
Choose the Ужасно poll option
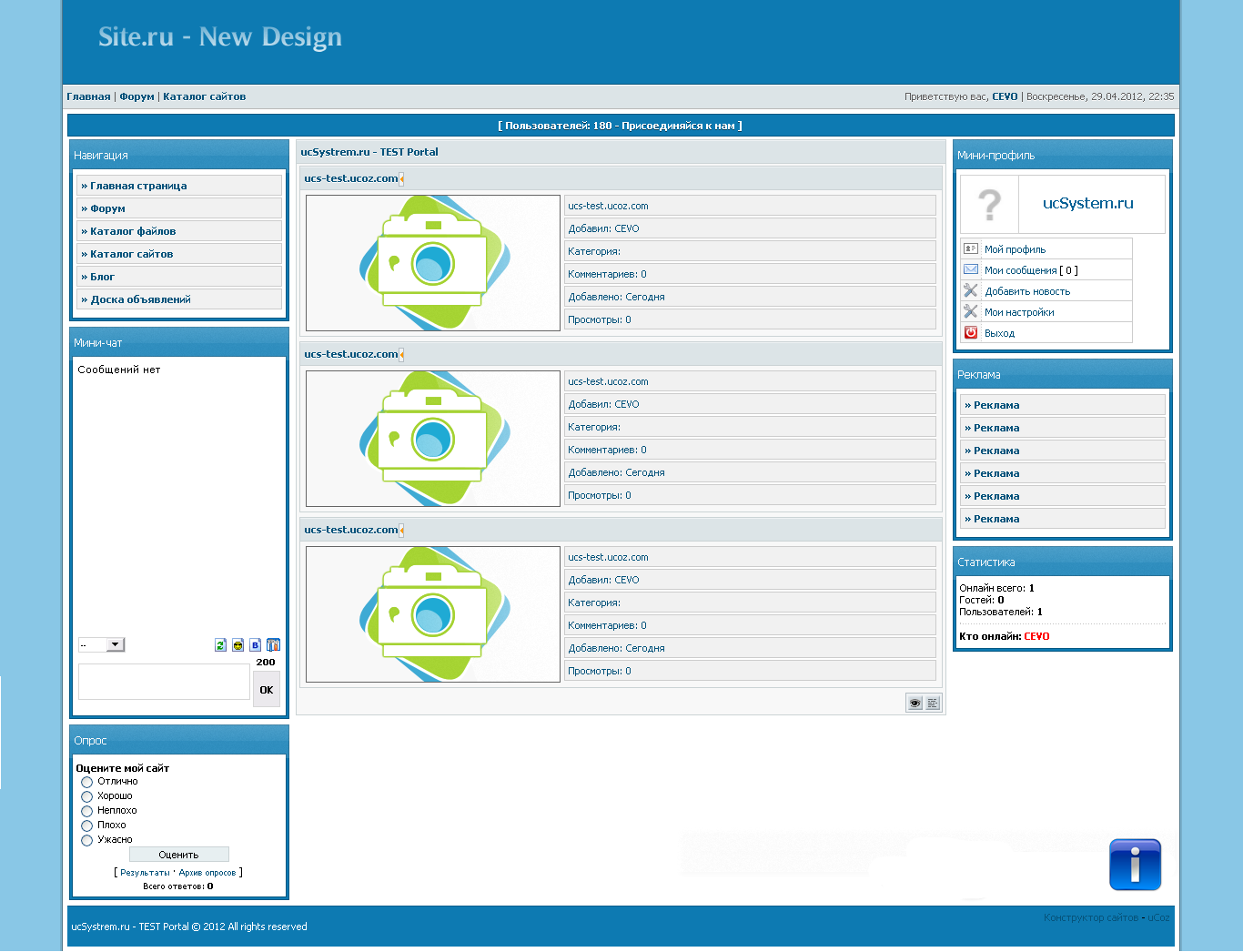pyautogui.click(x=87, y=840)
